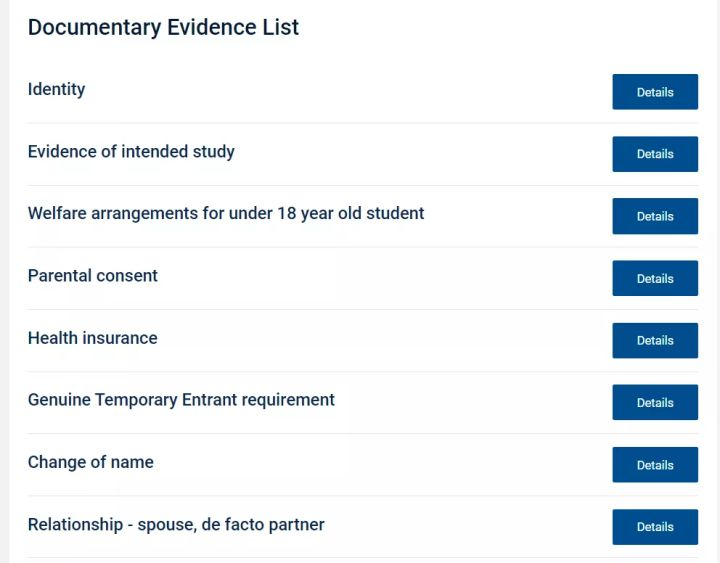720x563 pixels.
Task: Select the Parental consent row label
Action: (x=93, y=276)
